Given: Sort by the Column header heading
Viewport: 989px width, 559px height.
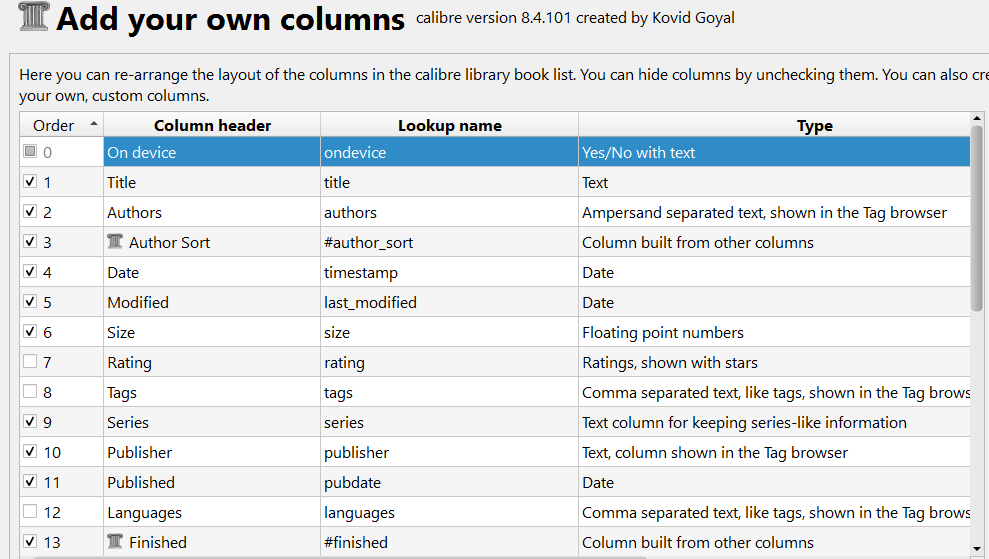Looking at the screenshot, I should coord(212,125).
